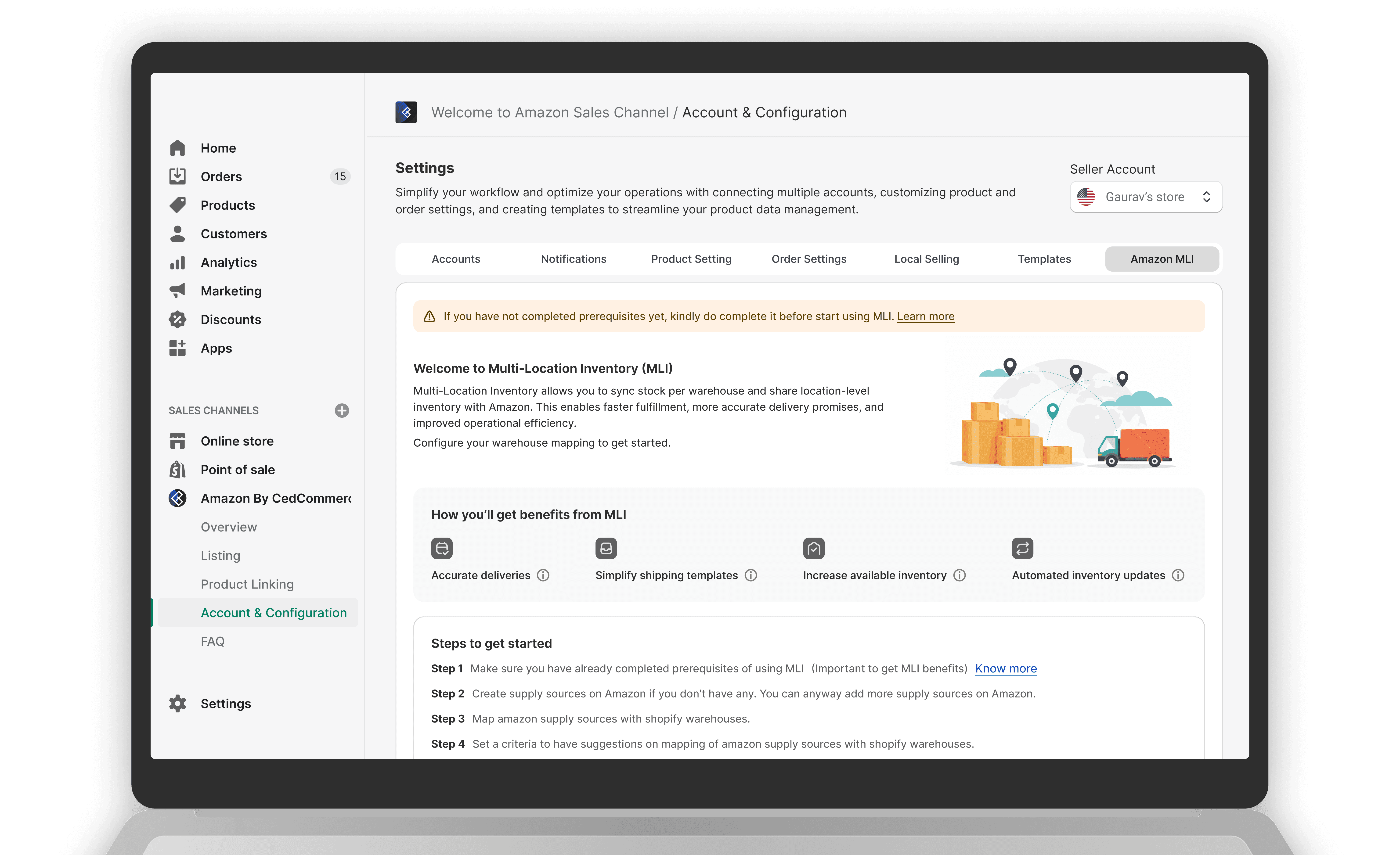This screenshot has height=855, width=1400.
Task: Show info for Automated inventory updates
Action: [1178, 575]
